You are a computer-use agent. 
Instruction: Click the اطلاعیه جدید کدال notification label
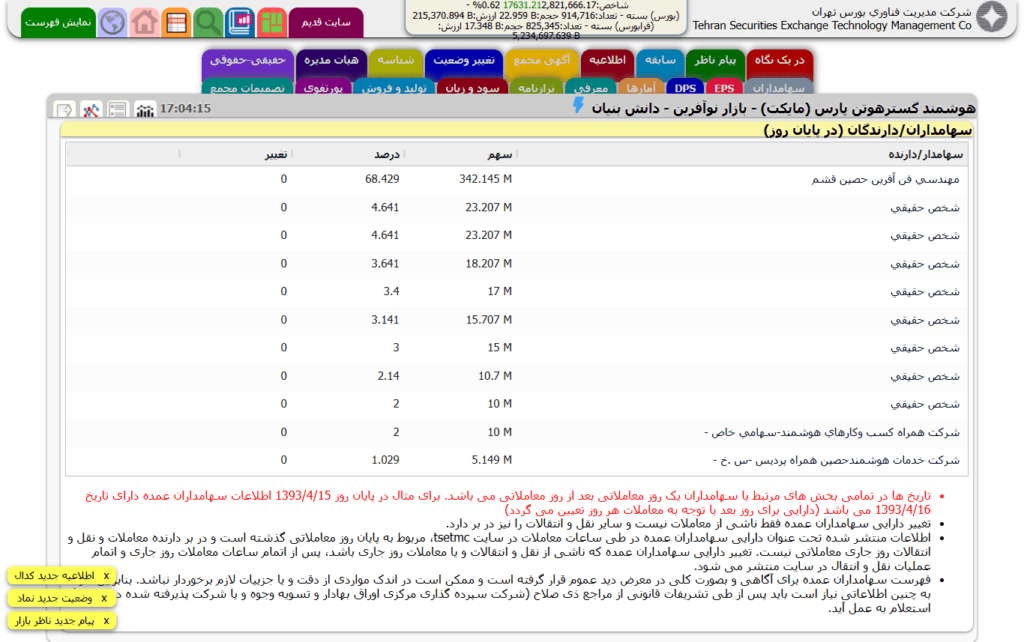click(55, 575)
